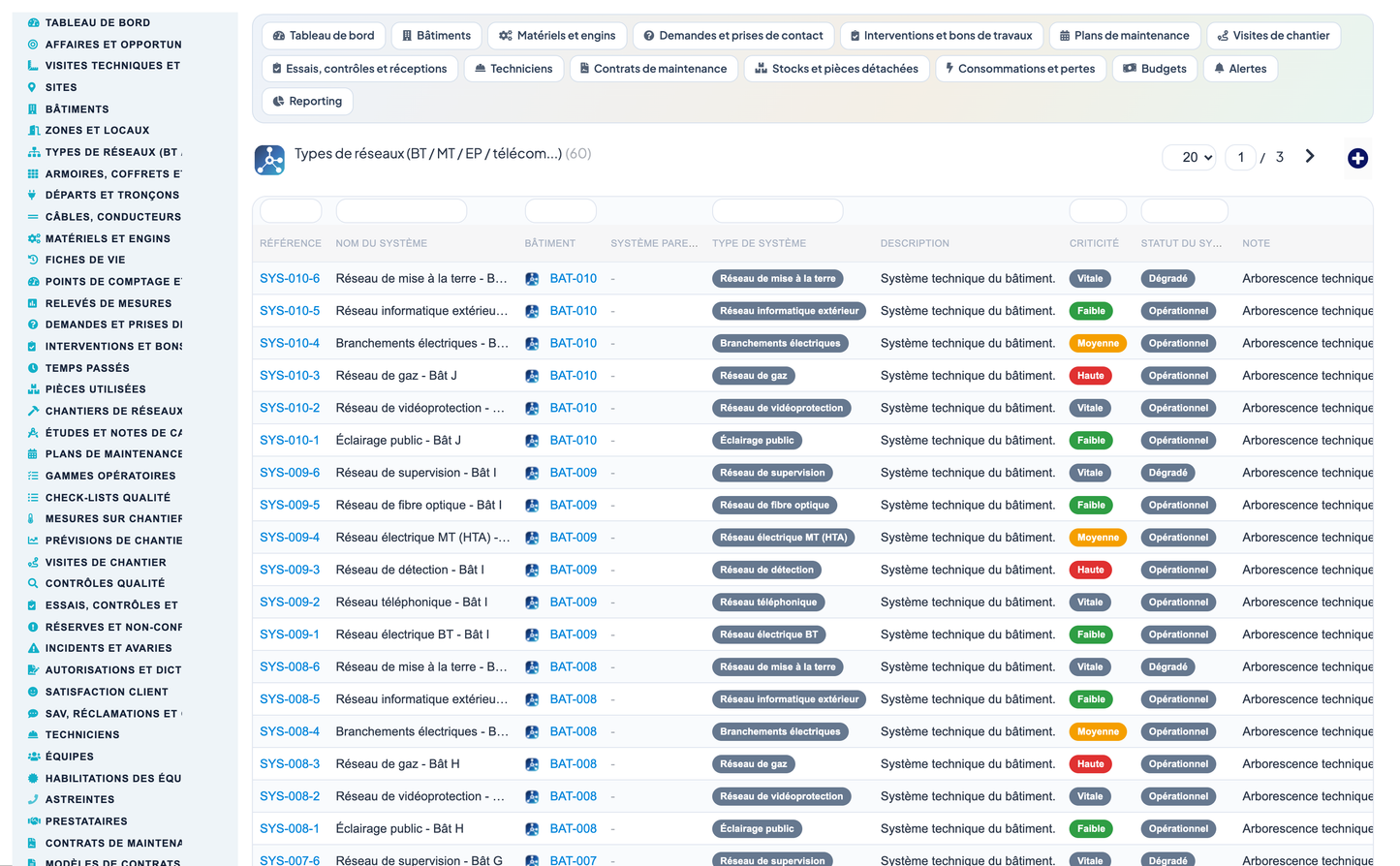Click the Satisfaction client smiley icon

pyautogui.click(x=33, y=692)
